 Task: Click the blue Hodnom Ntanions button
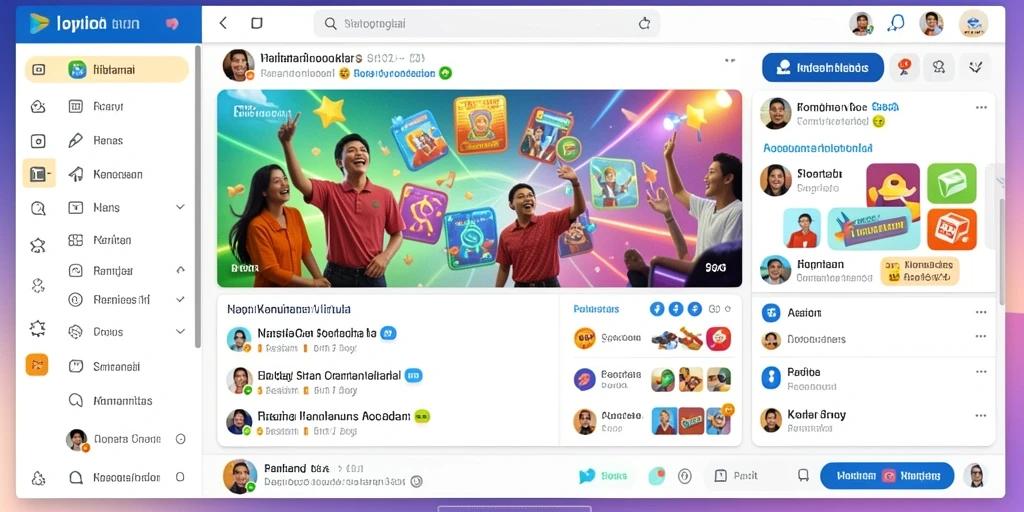(x=887, y=476)
